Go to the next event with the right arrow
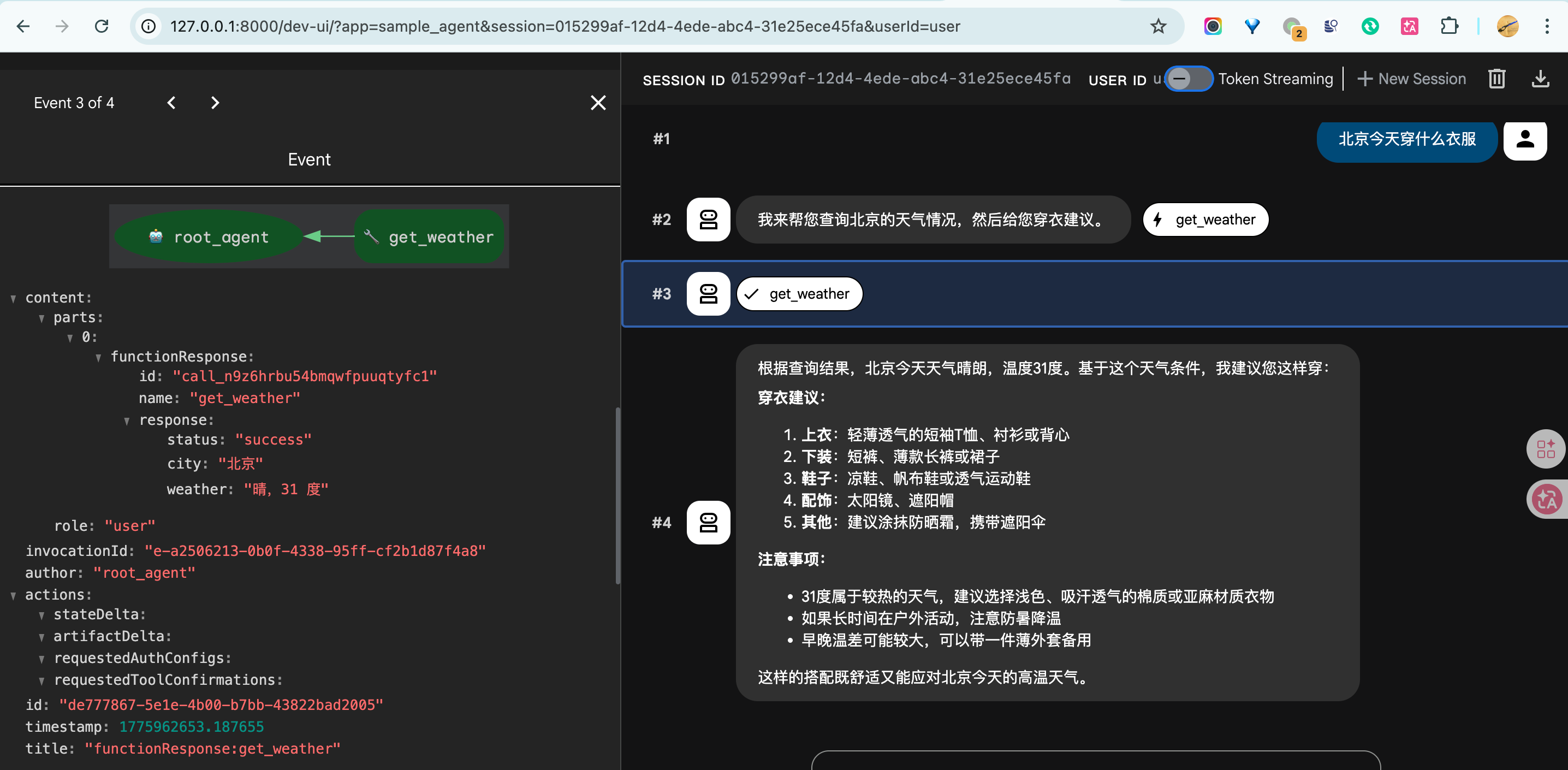 (214, 102)
